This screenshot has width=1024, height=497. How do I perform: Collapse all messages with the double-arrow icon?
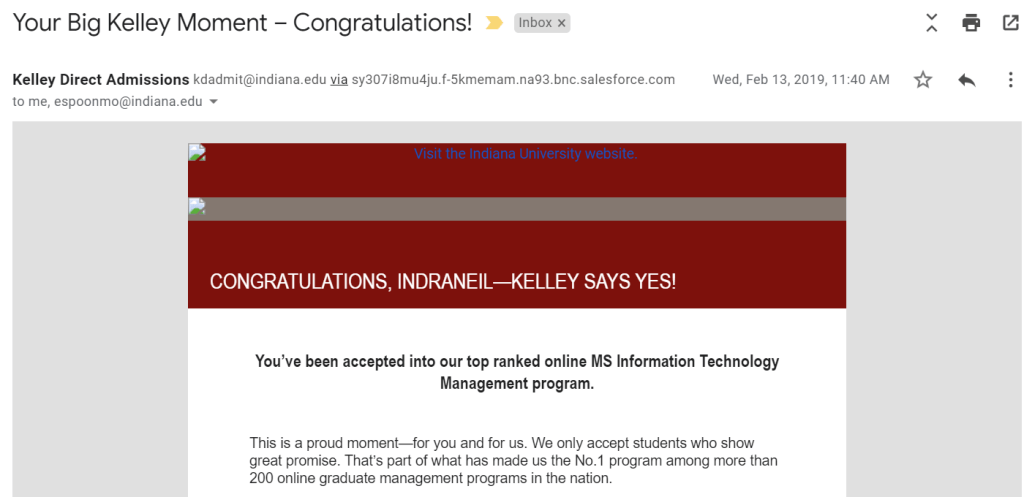click(x=931, y=23)
